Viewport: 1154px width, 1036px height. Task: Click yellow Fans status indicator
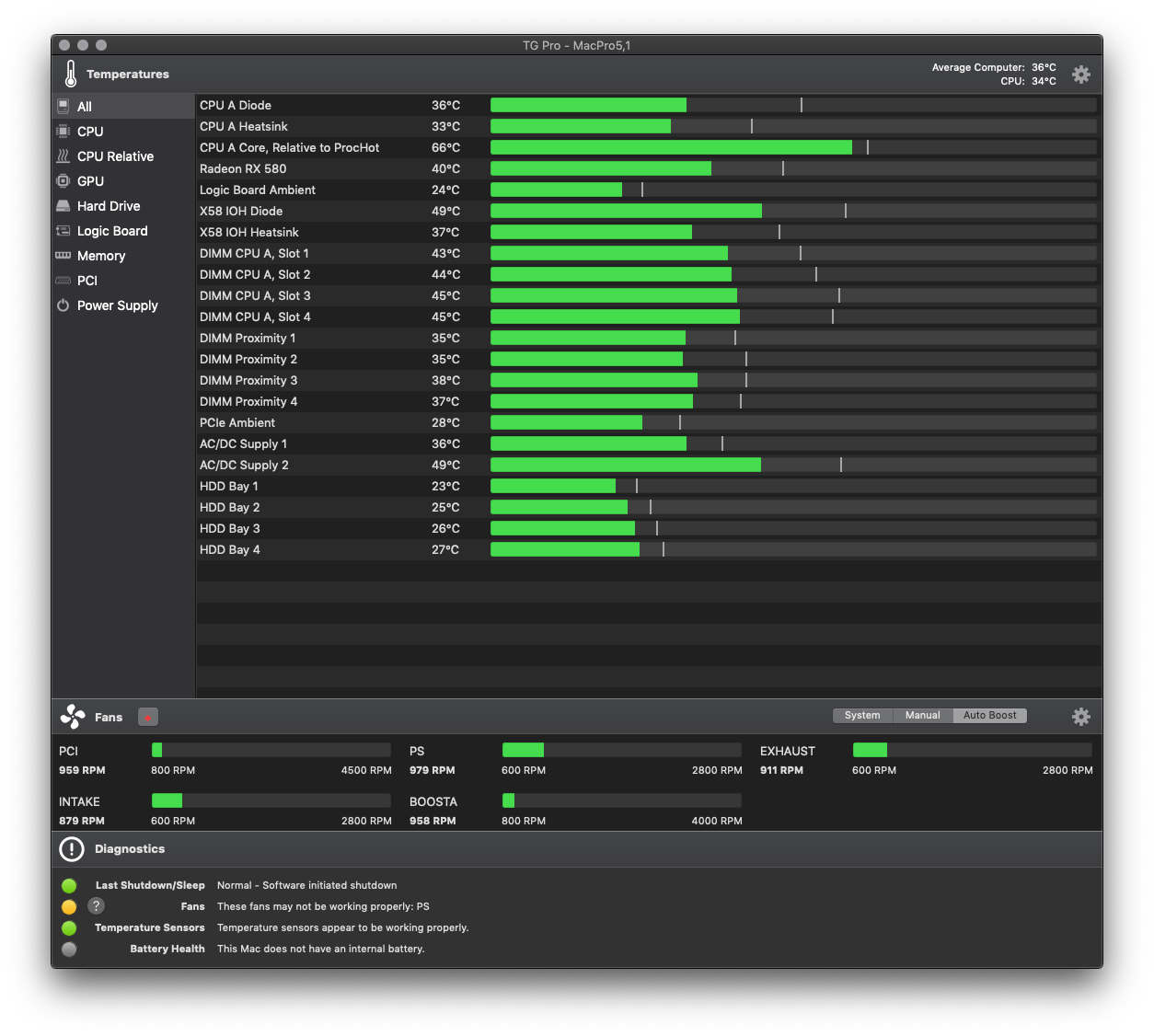[x=69, y=907]
